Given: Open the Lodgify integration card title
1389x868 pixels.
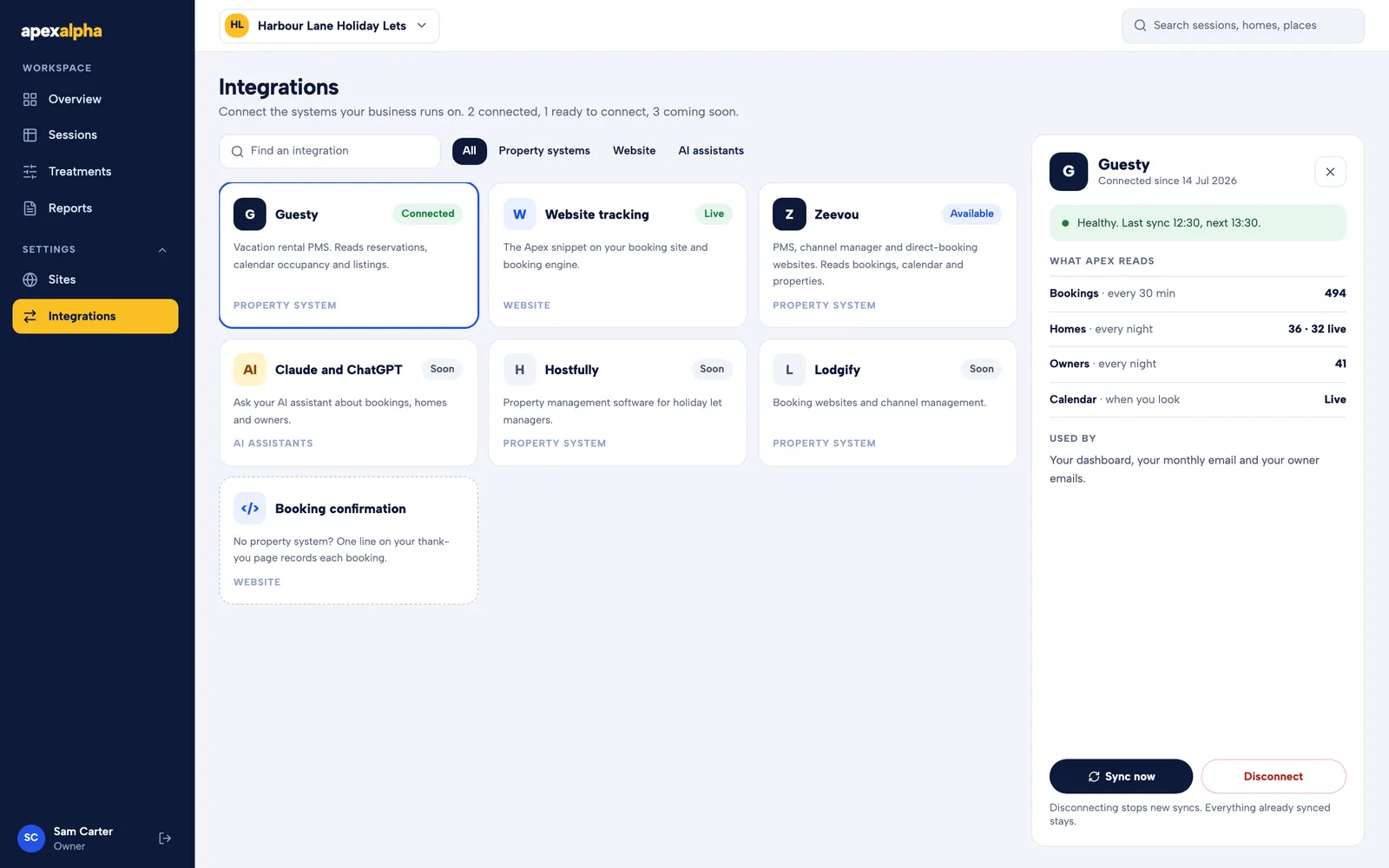Looking at the screenshot, I should click(837, 370).
